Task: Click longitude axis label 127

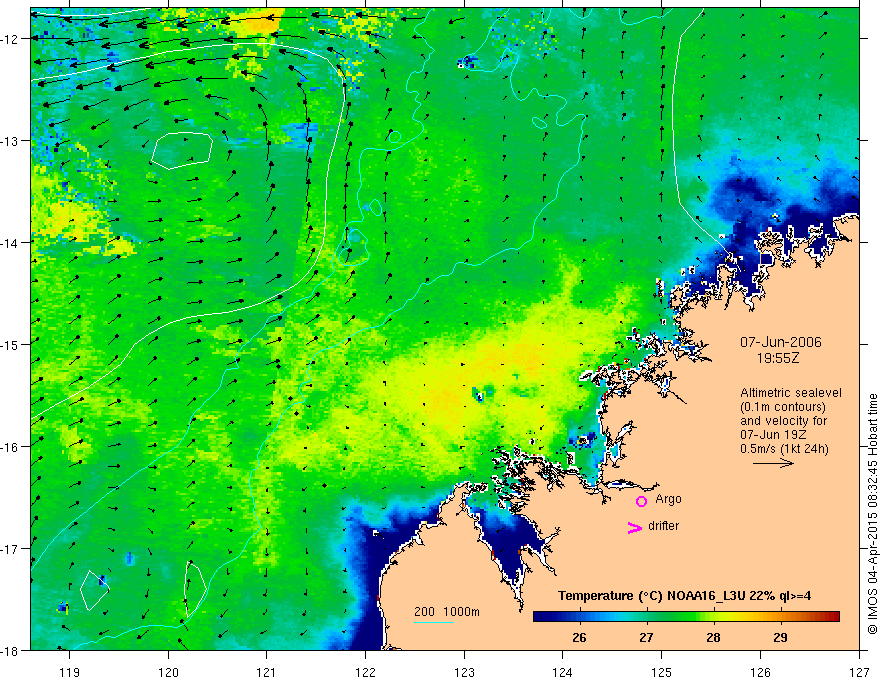Action: pos(859,672)
